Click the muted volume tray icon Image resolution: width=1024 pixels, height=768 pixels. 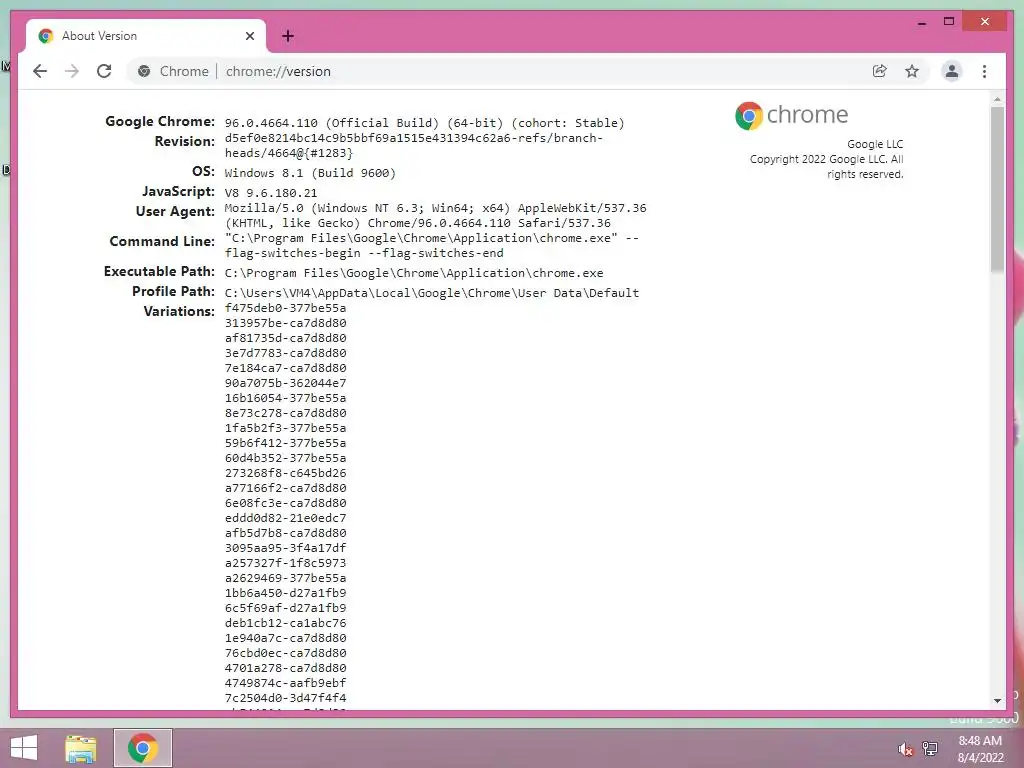[x=906, y=749]
